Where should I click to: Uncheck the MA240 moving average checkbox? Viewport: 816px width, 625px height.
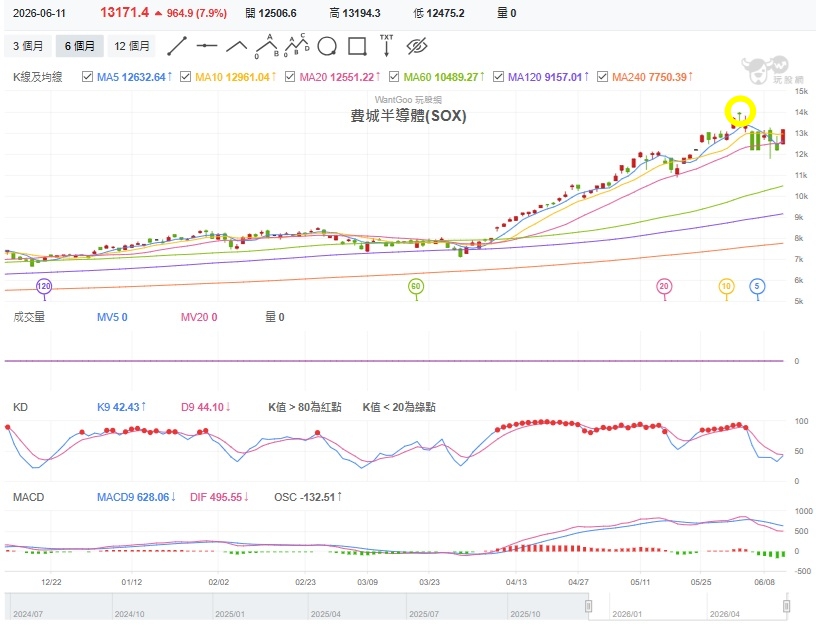point(602,77)
